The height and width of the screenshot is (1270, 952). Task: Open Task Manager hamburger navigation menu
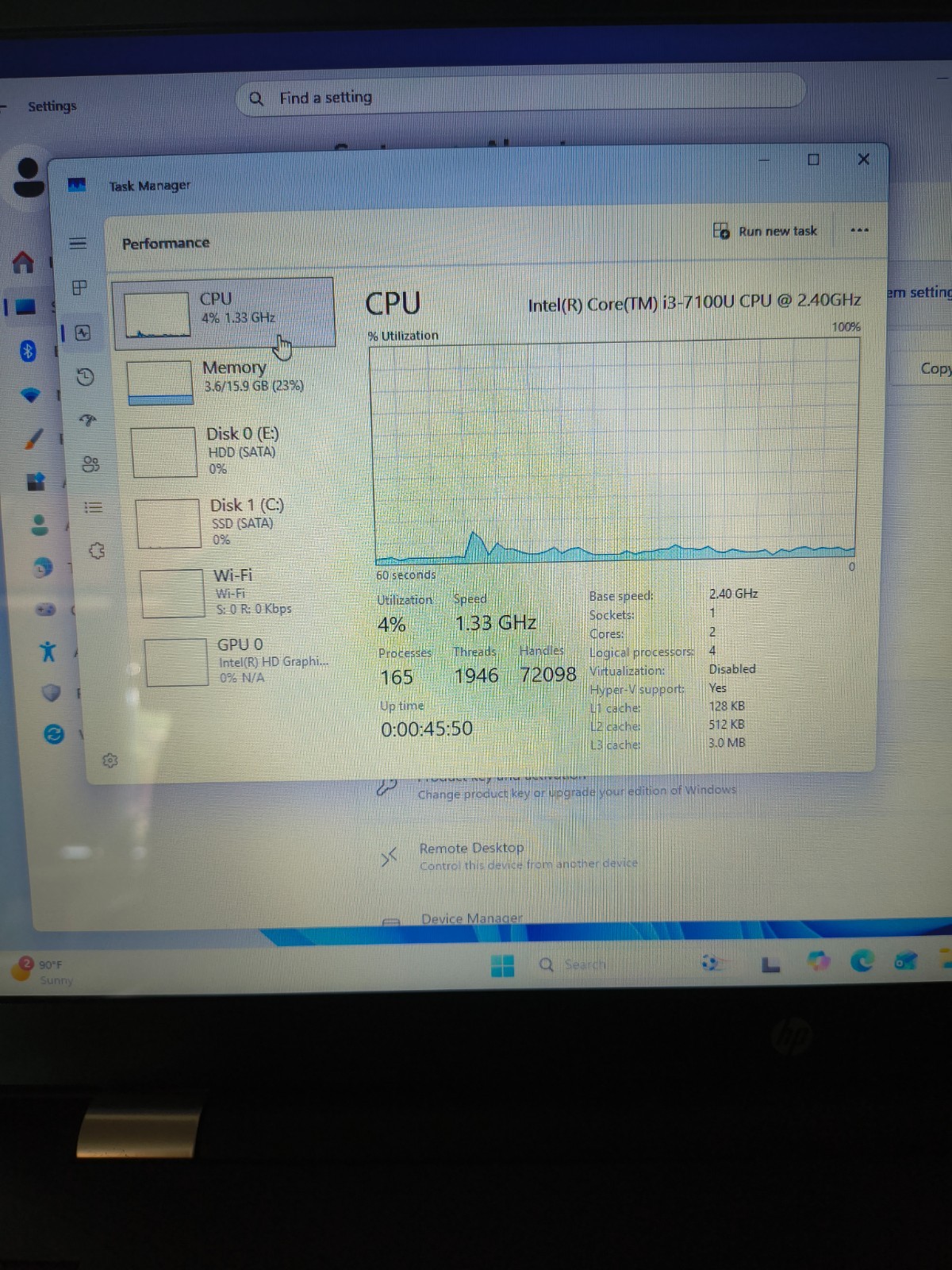click(x=77, y=243)
